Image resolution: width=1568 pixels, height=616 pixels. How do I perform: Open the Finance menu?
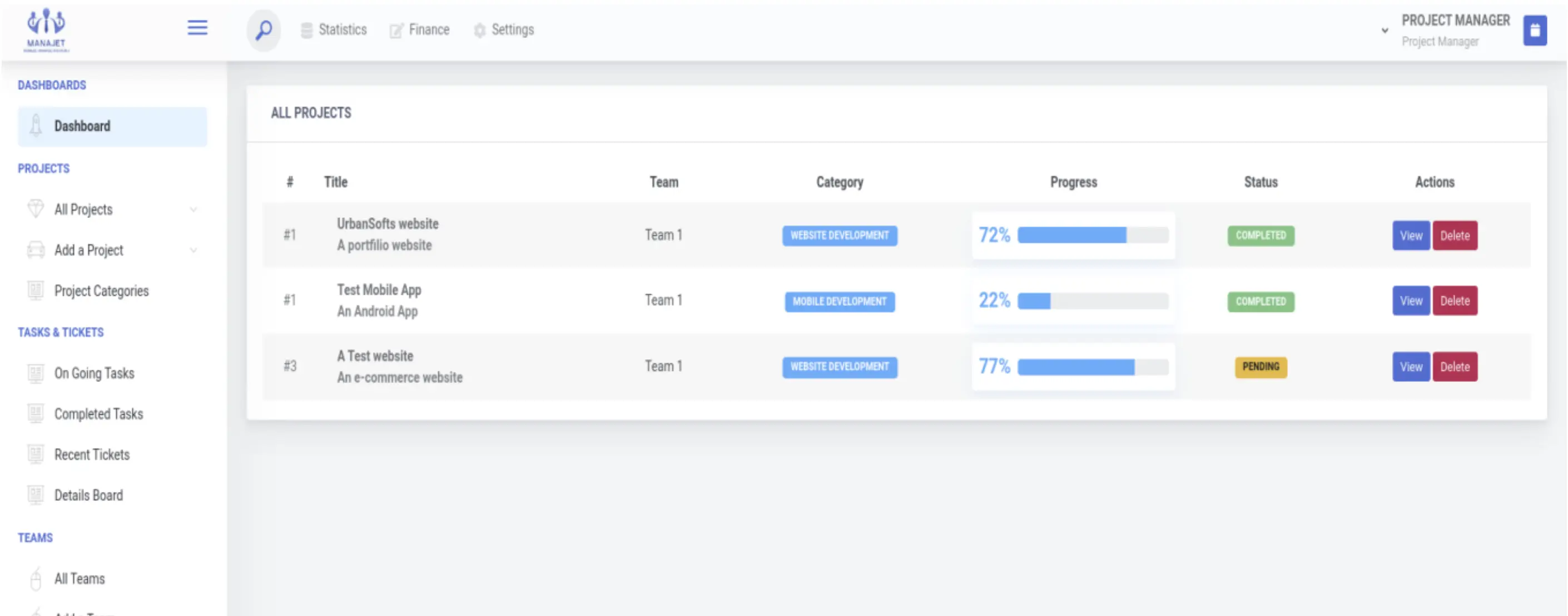click(419, 30)
